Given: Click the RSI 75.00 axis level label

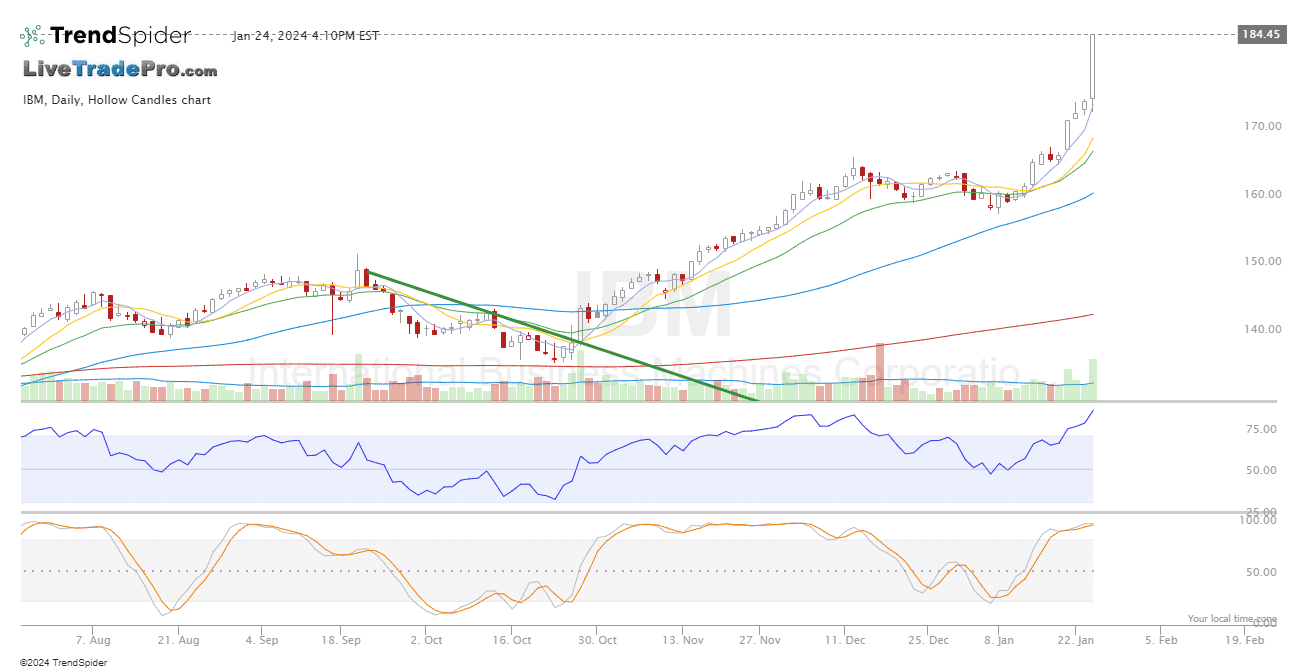Looking at the screenshot, I should (1261, 429).
